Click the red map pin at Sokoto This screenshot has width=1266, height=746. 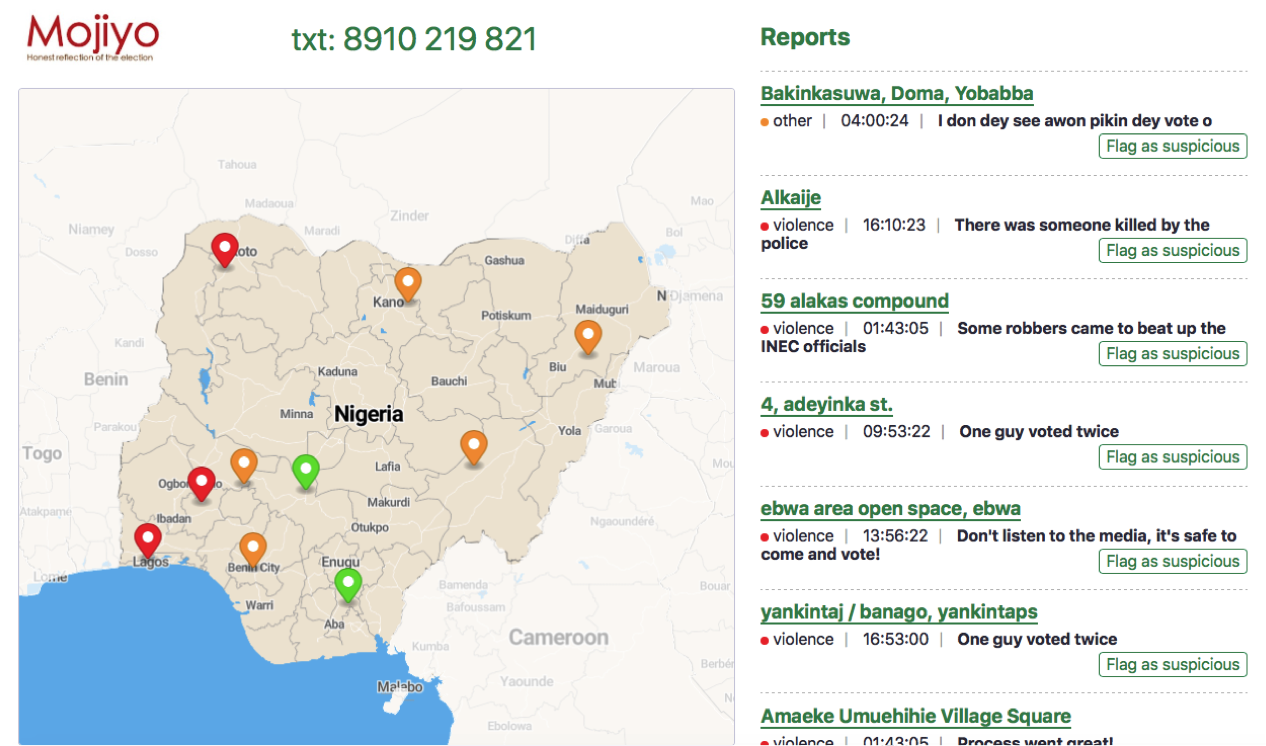coord(225,249)
